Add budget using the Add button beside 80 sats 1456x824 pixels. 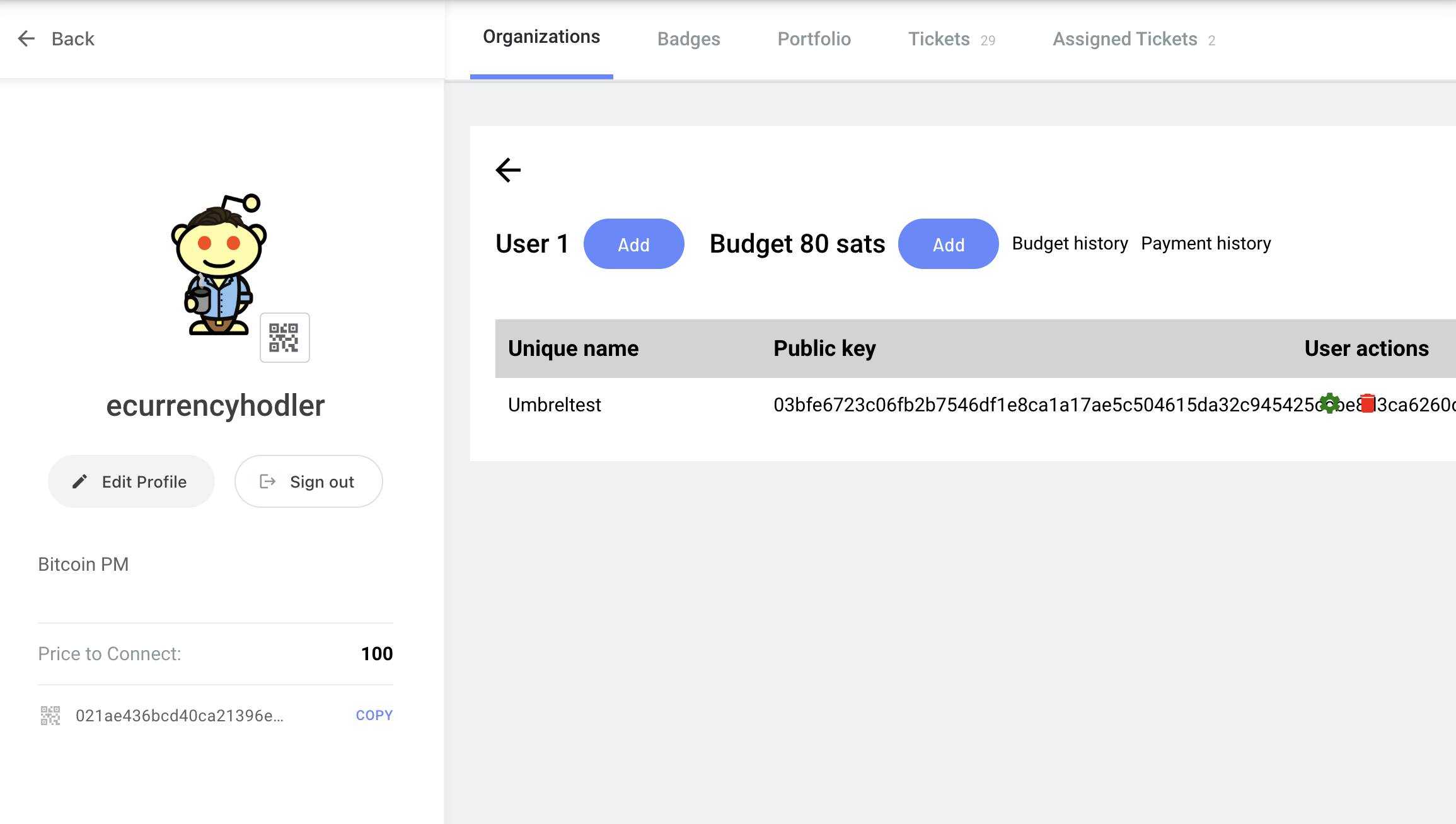point(948,244)
